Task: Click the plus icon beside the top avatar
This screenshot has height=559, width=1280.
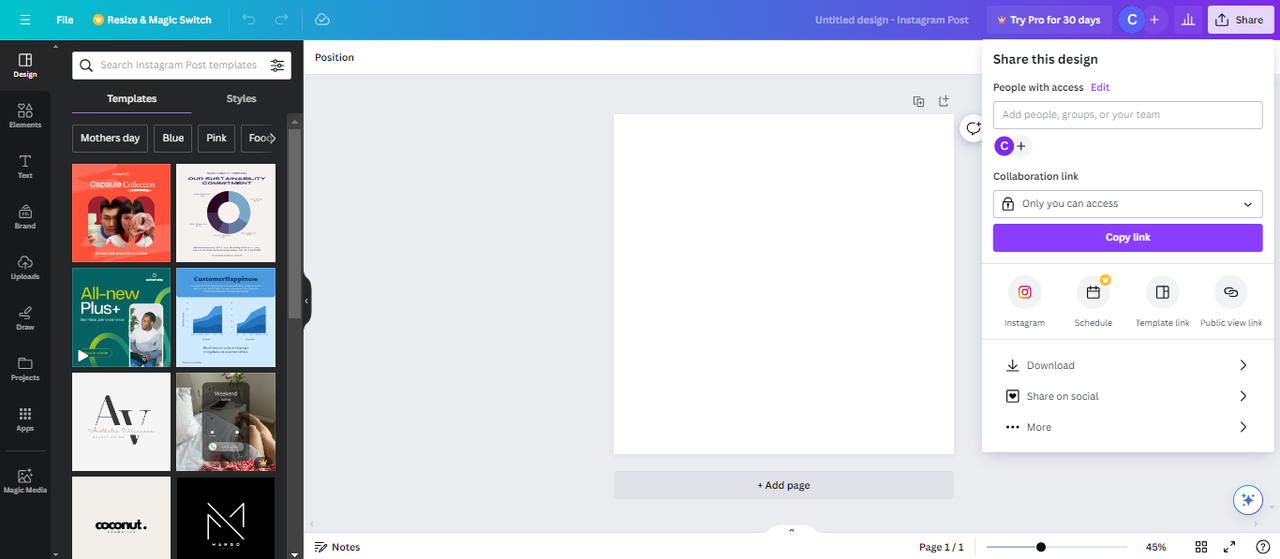Action: [1154, 20]
